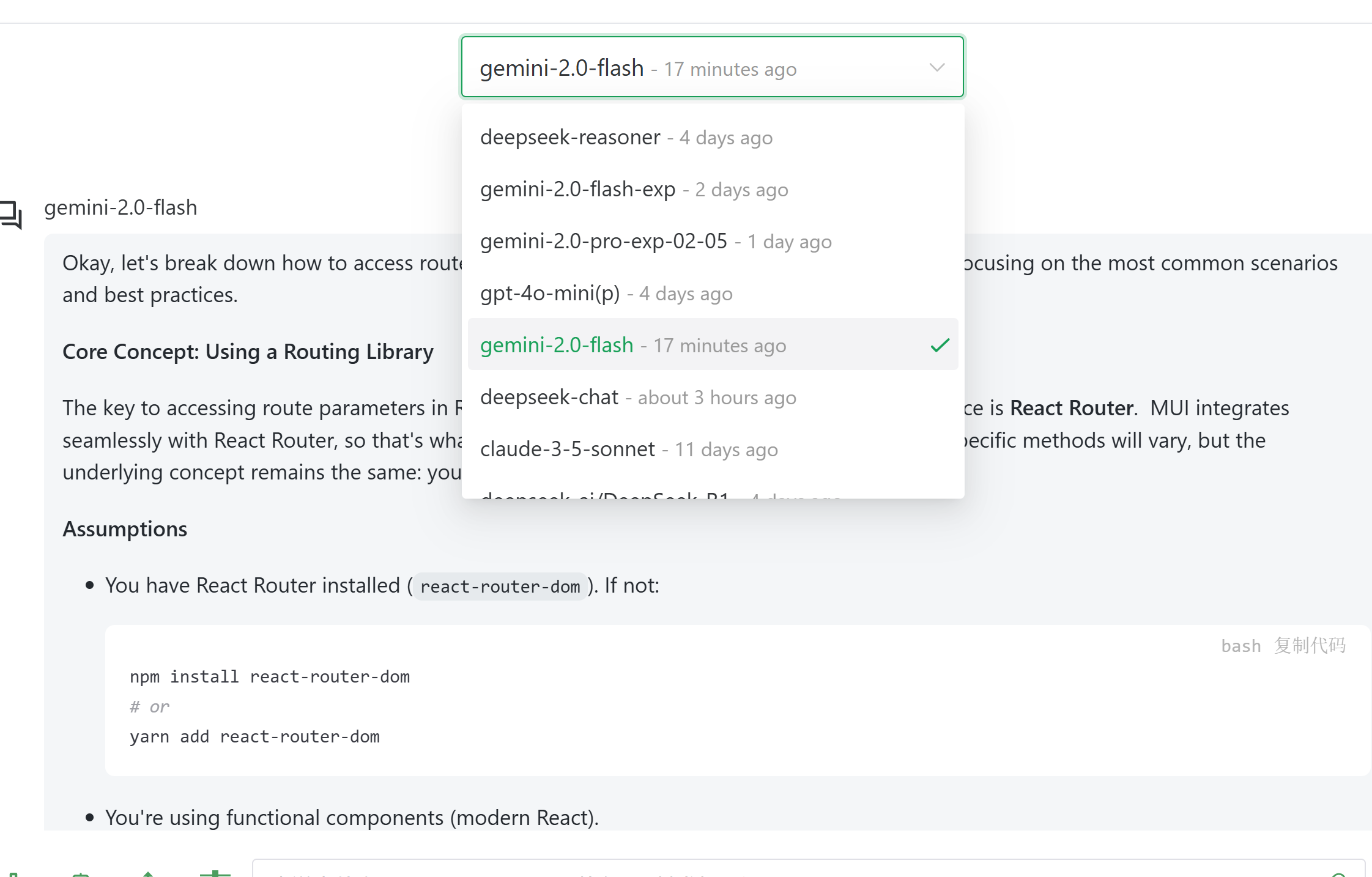The width and height of the screenshot is (1372, 877).
Task: Click the bash language label
Action: tap(1240, 646)
